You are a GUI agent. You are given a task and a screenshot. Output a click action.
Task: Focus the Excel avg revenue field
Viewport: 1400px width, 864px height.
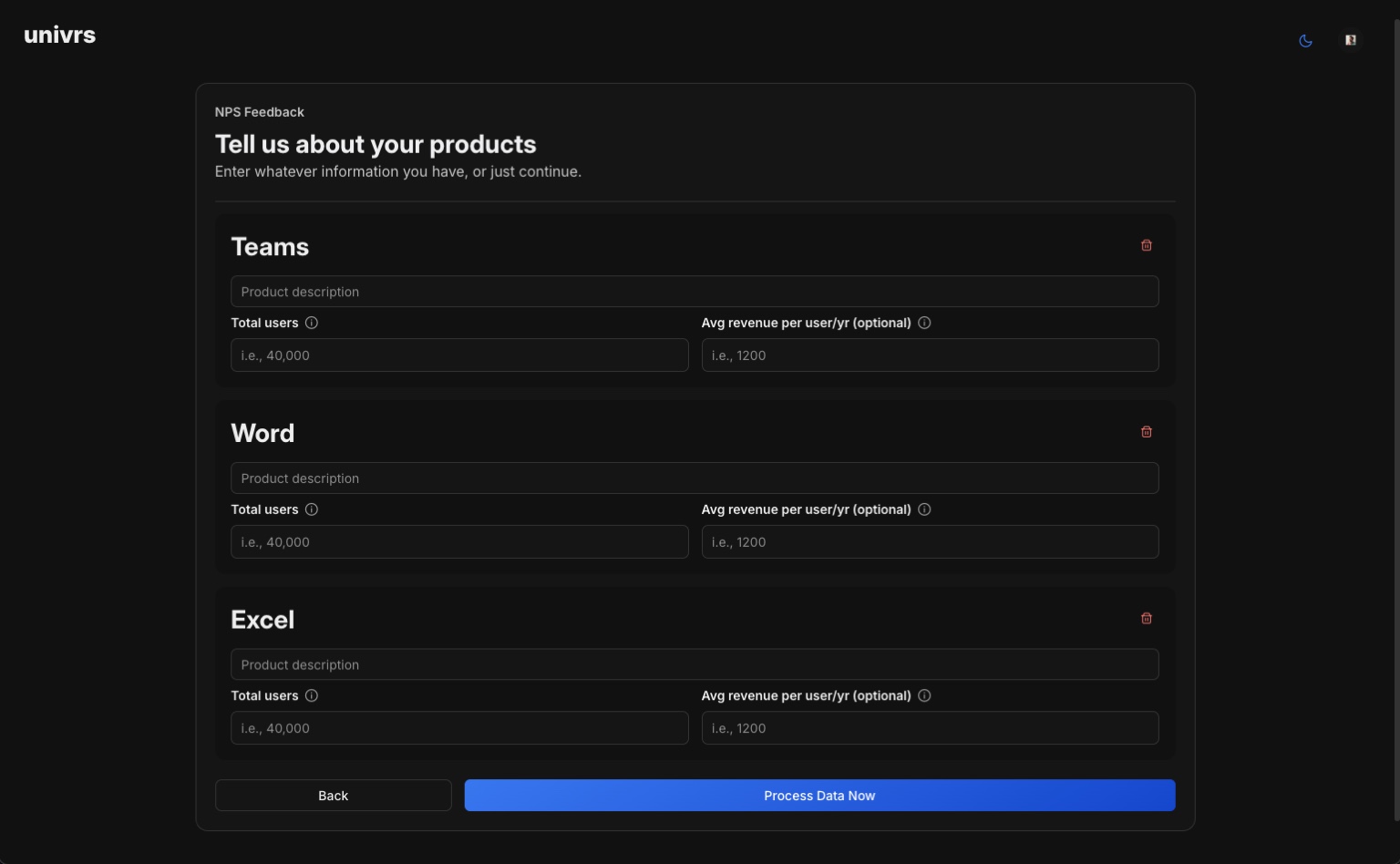[930, 728]
